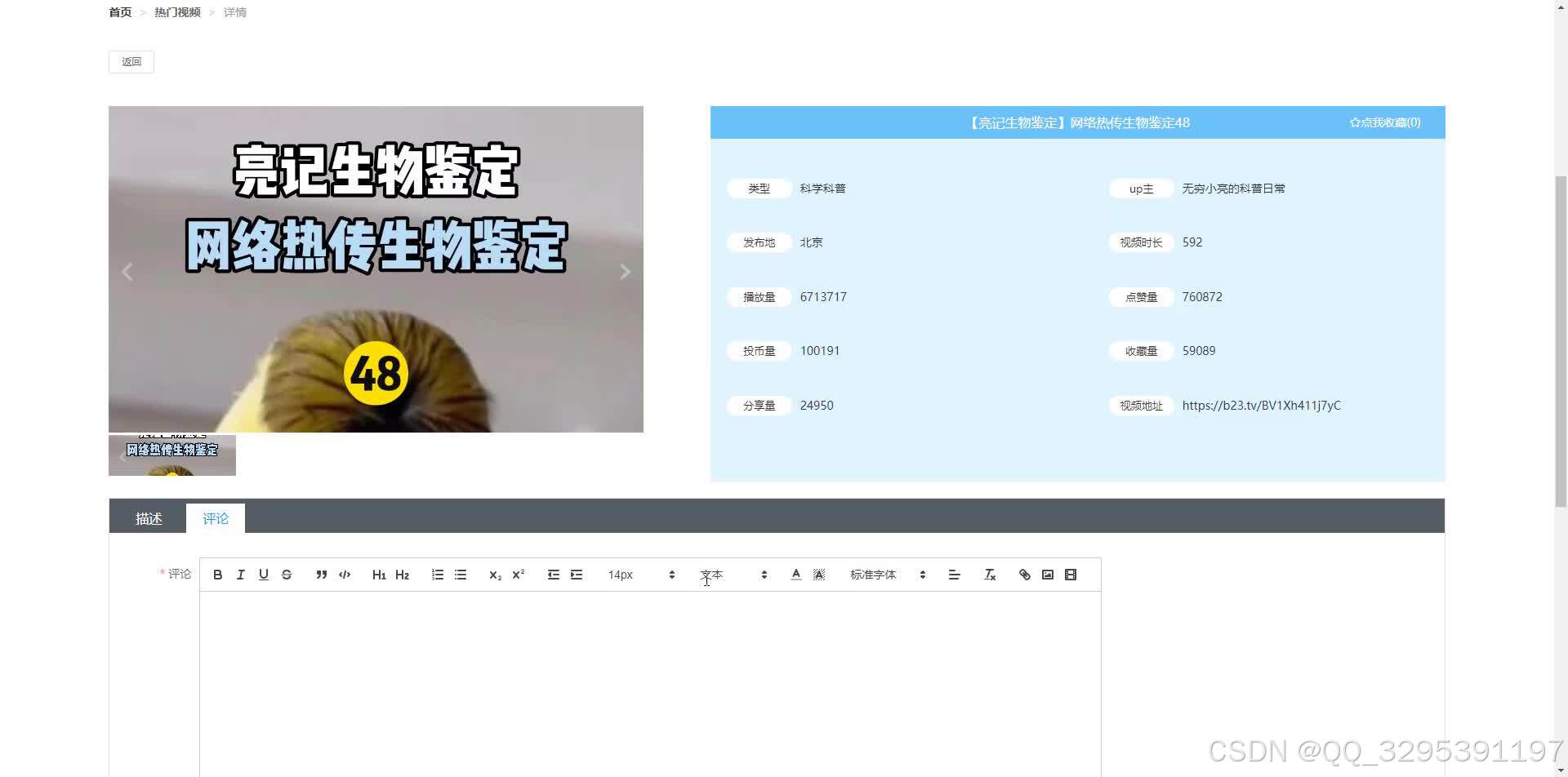Select the video cover thumbnail below carousel
Screen dimensions: 1568x777
coord(172,455)
